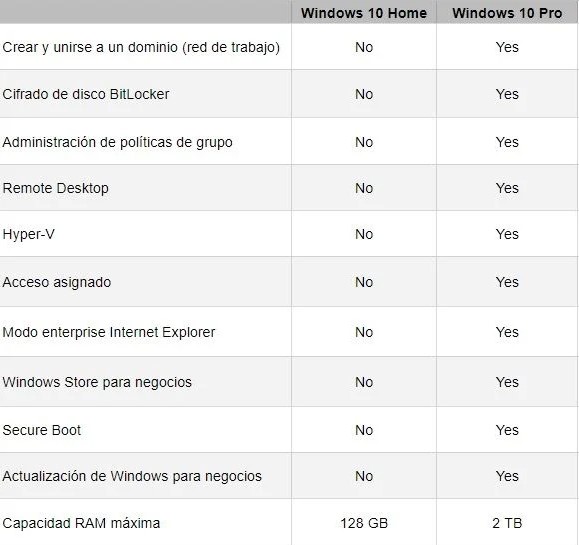The image size is (579, 545).
Task: Click the 2 TB value cell
Action: pos(507,523)
